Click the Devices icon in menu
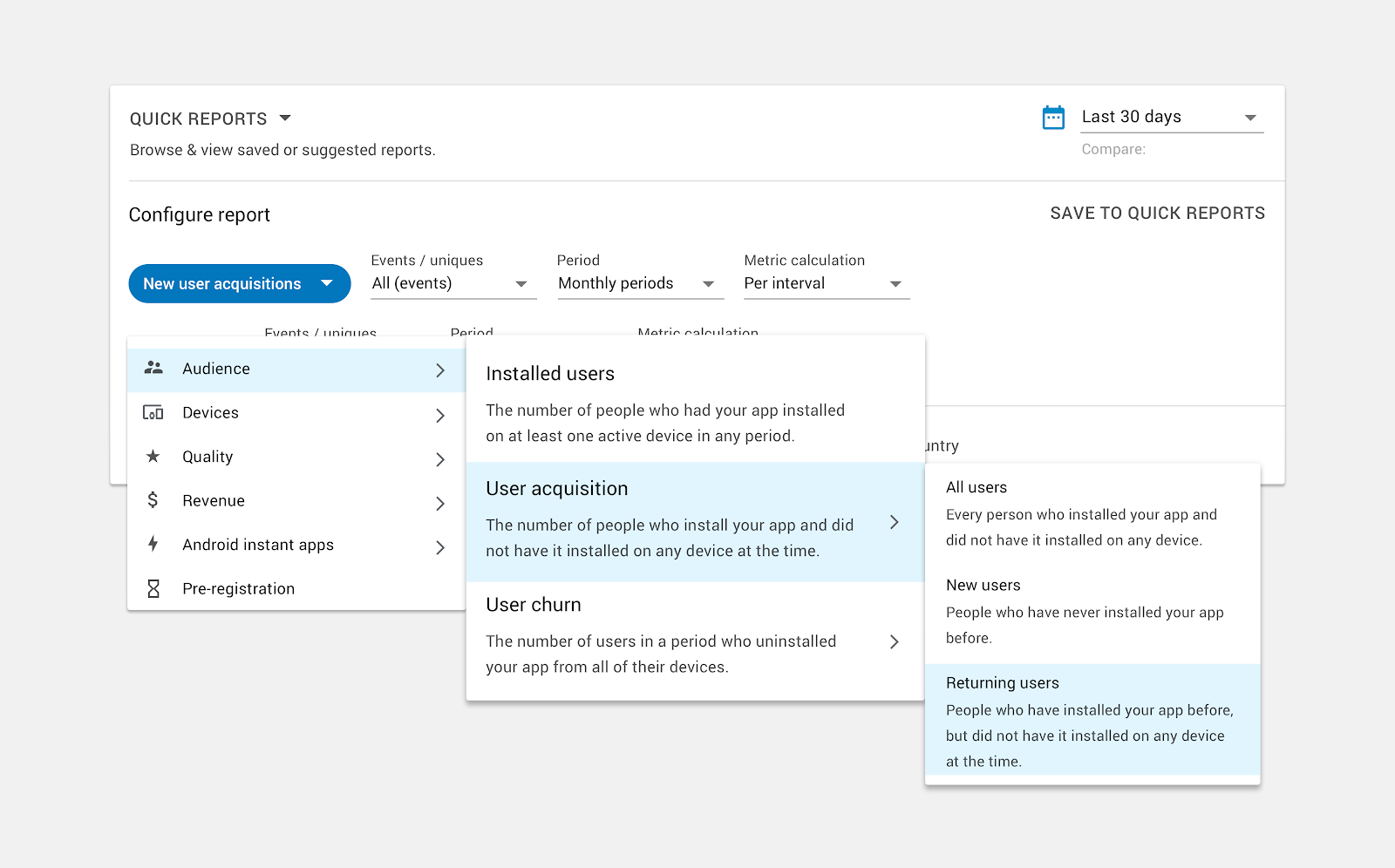This screenshot has height=868, width=1395. [x=153, y=413]
